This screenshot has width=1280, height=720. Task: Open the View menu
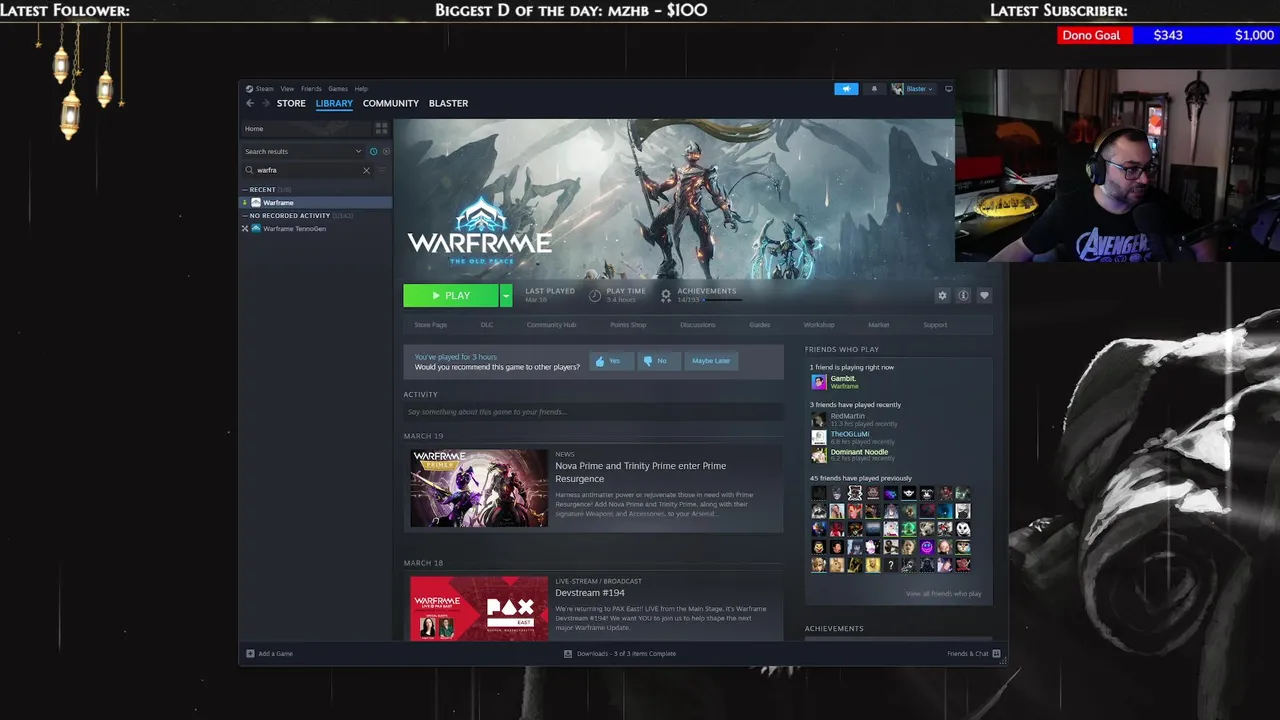(x=287, y=88)
